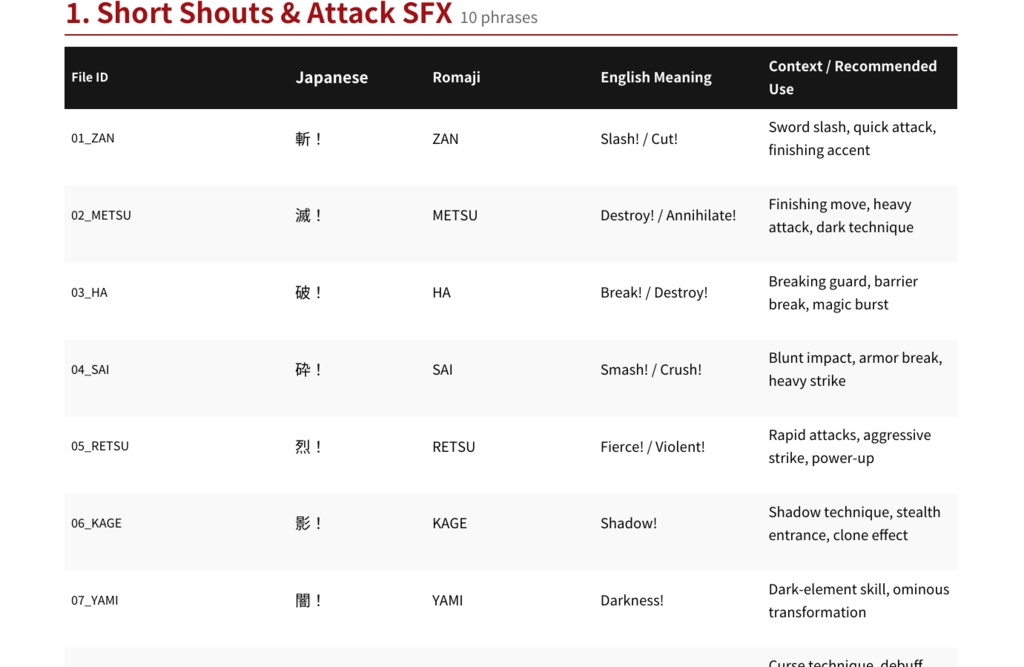Select the 06_KAGE file ID
This screenshot has width=1024, height=667.
[x=96, y=523]
